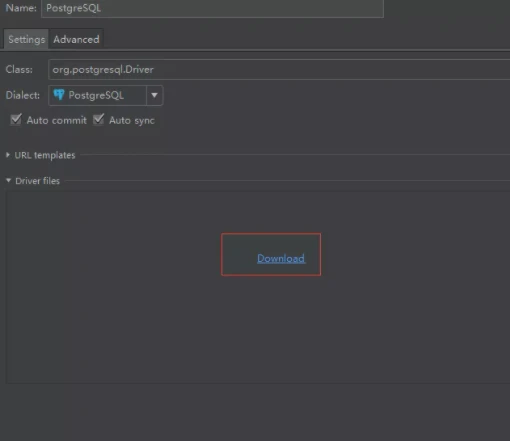Screen dimensions: 510x441
Task: Select the Settings tab
Action: point(26,39)
